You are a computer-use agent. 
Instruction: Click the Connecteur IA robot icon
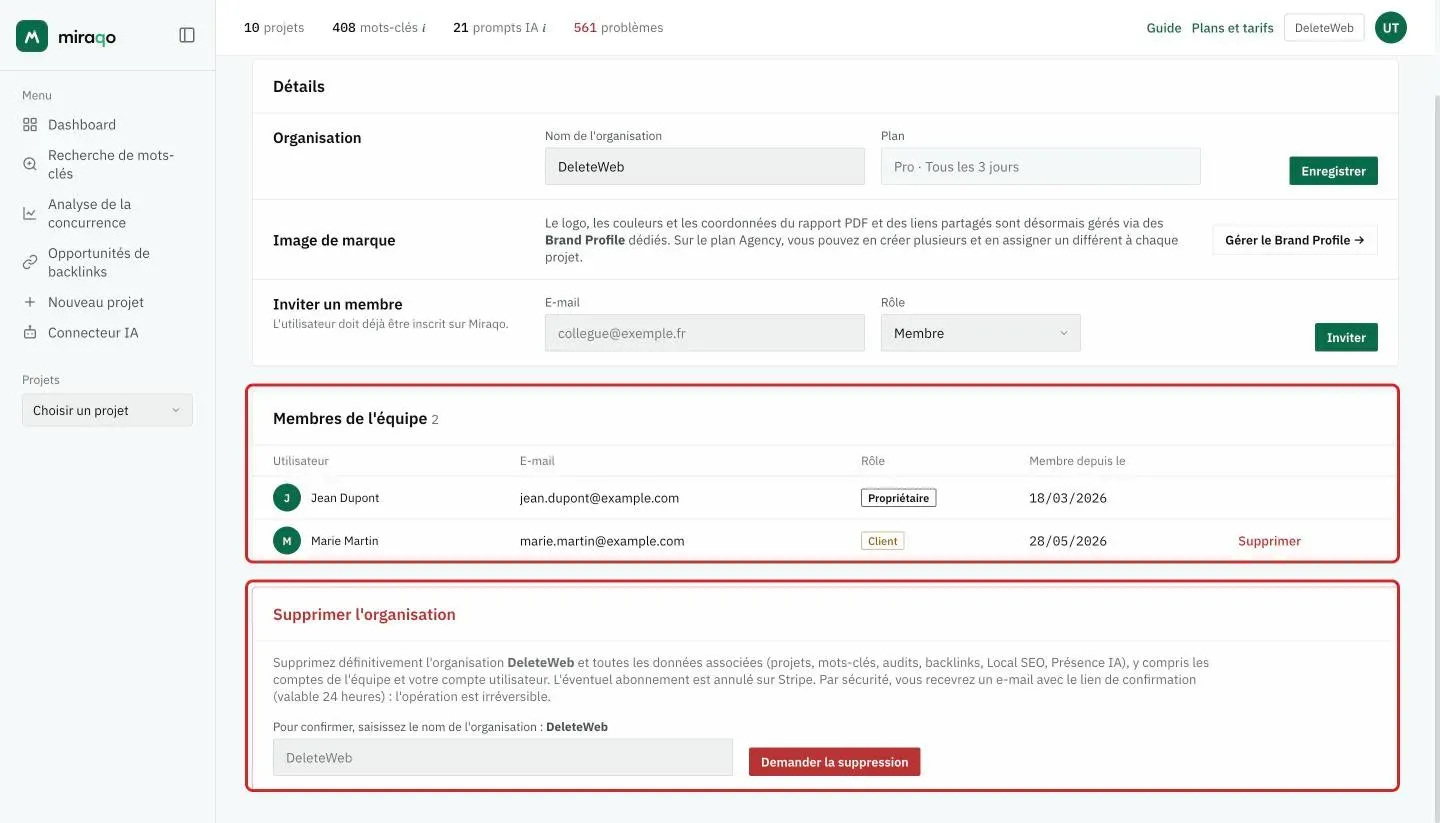(30, 333)
